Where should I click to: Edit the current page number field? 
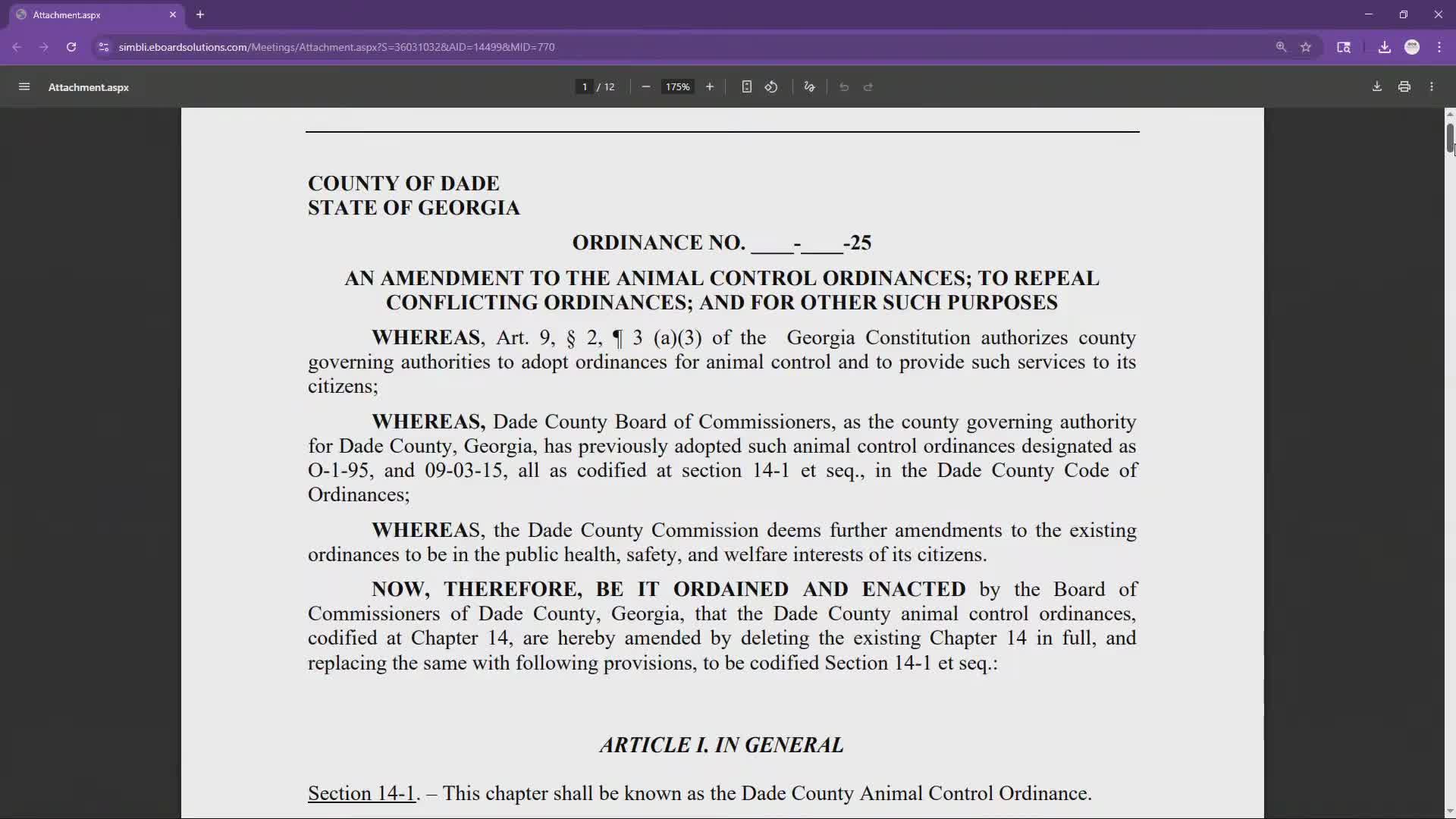tap(584, 86)
